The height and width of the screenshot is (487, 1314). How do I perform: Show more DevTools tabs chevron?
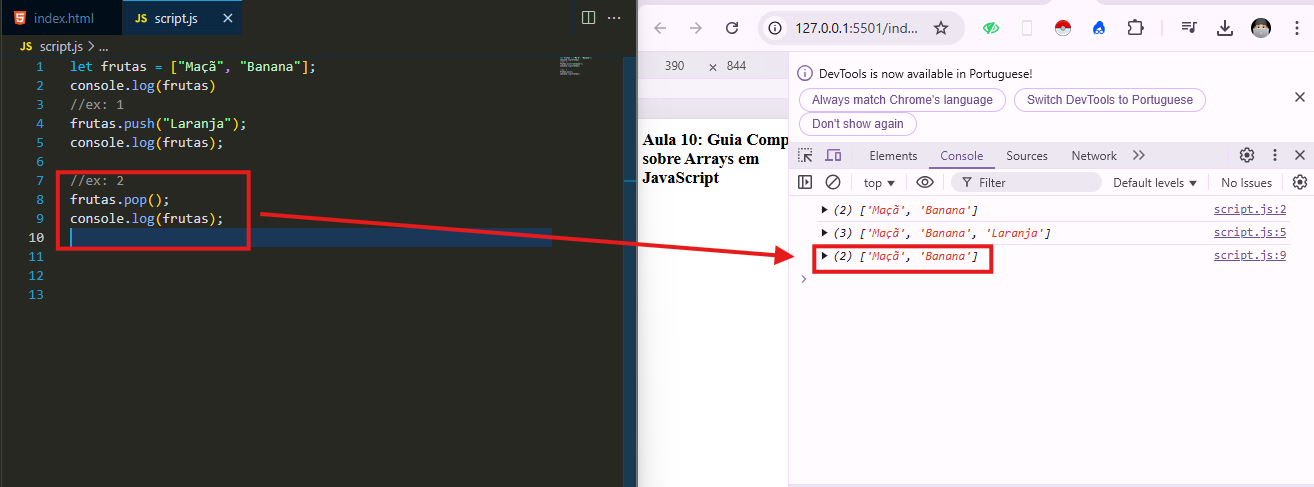coord(1139,155)
